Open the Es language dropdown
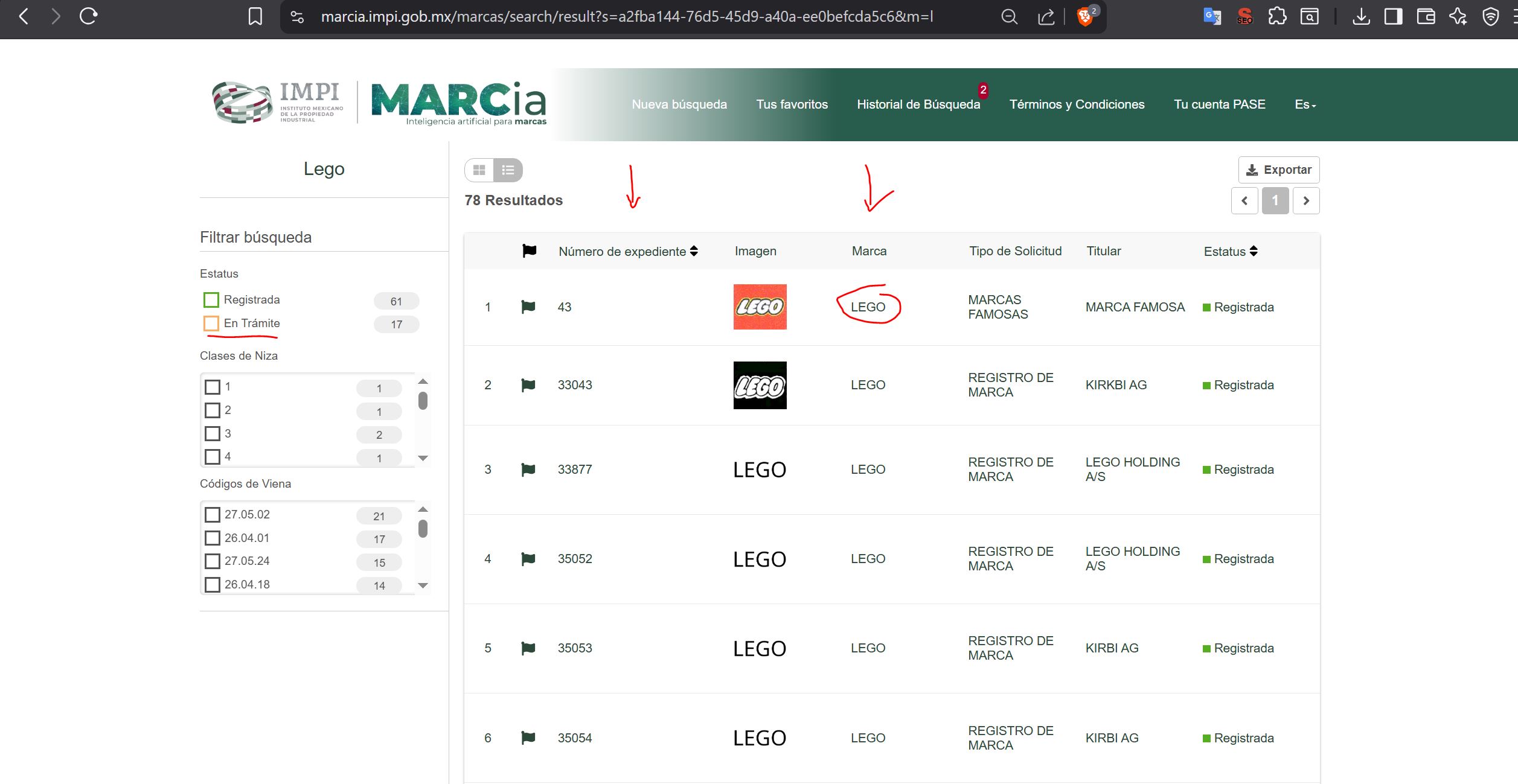Viewport: 1518px width, 784px height. coord(1305,104)
